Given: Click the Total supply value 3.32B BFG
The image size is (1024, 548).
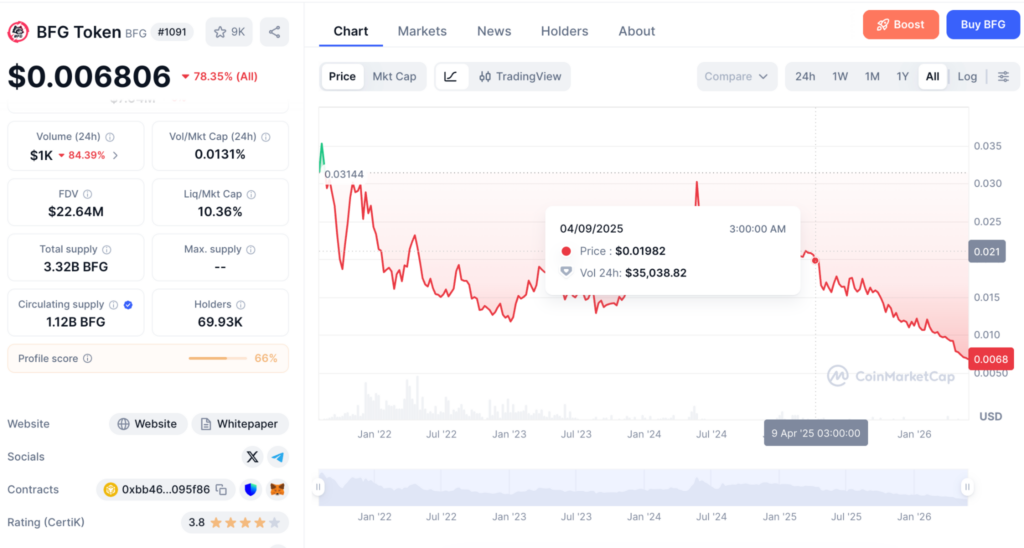Looking at the screenshot, I should (x=76, y=267).
